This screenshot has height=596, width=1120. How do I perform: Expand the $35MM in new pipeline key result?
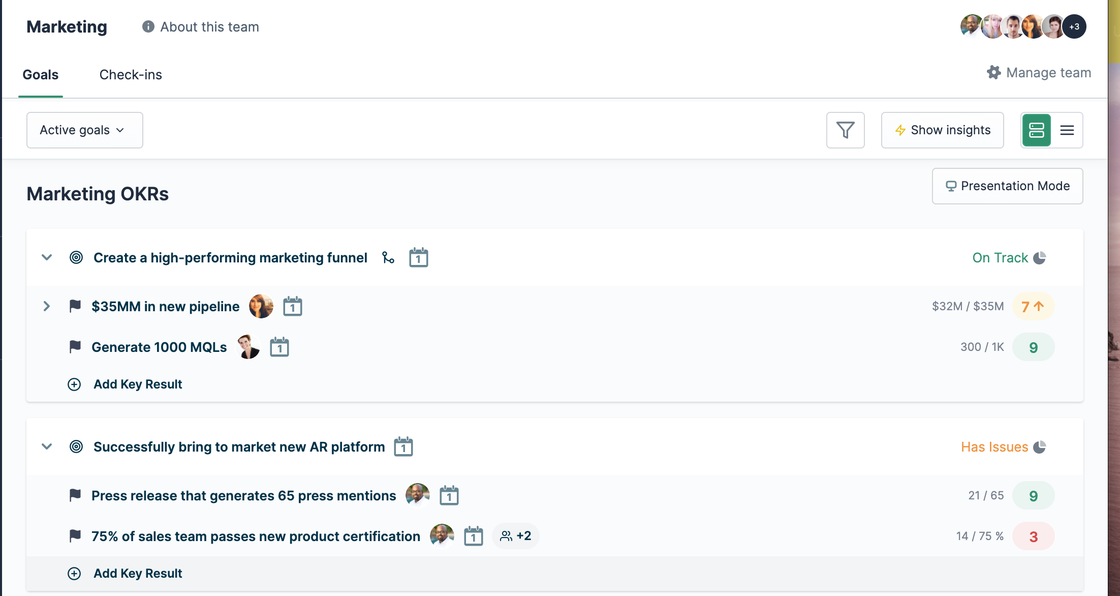(x=46, y=306)
